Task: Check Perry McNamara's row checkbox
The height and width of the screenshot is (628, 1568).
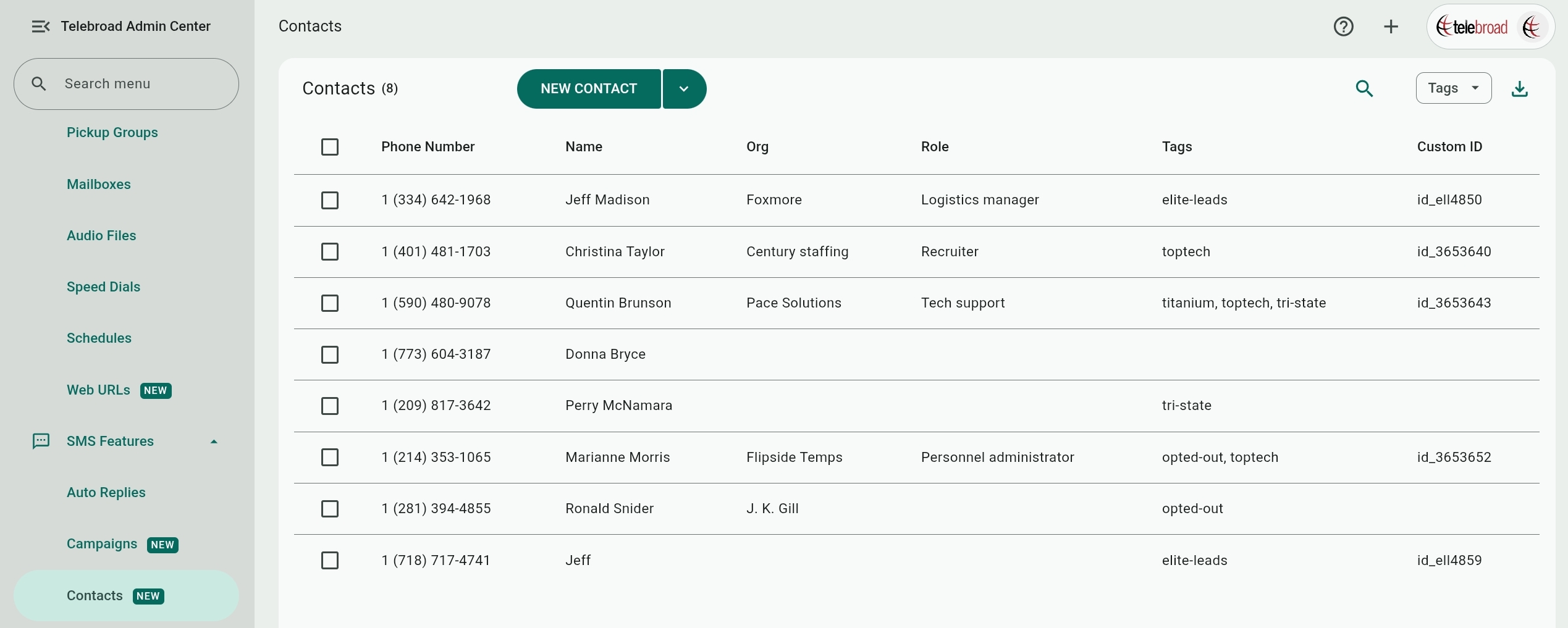Action: 330,406
